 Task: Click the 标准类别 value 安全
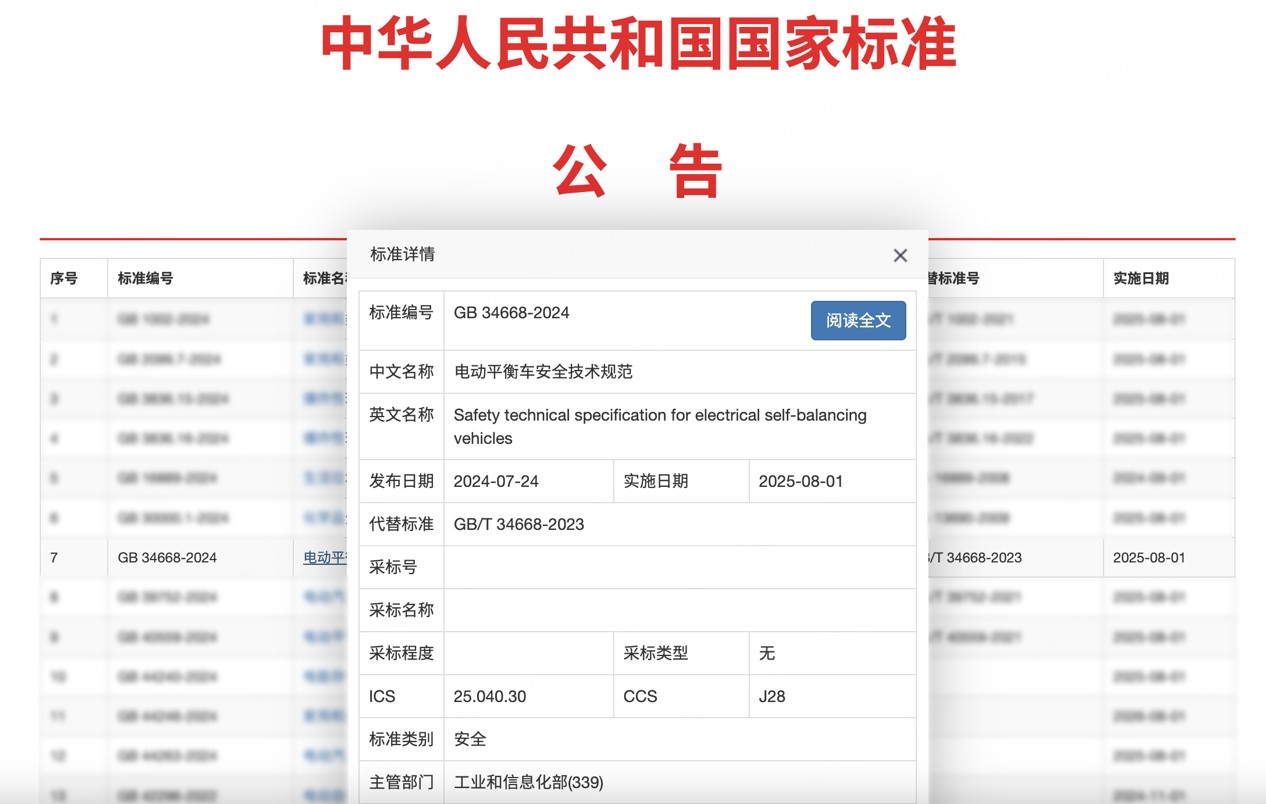(469, 739)
